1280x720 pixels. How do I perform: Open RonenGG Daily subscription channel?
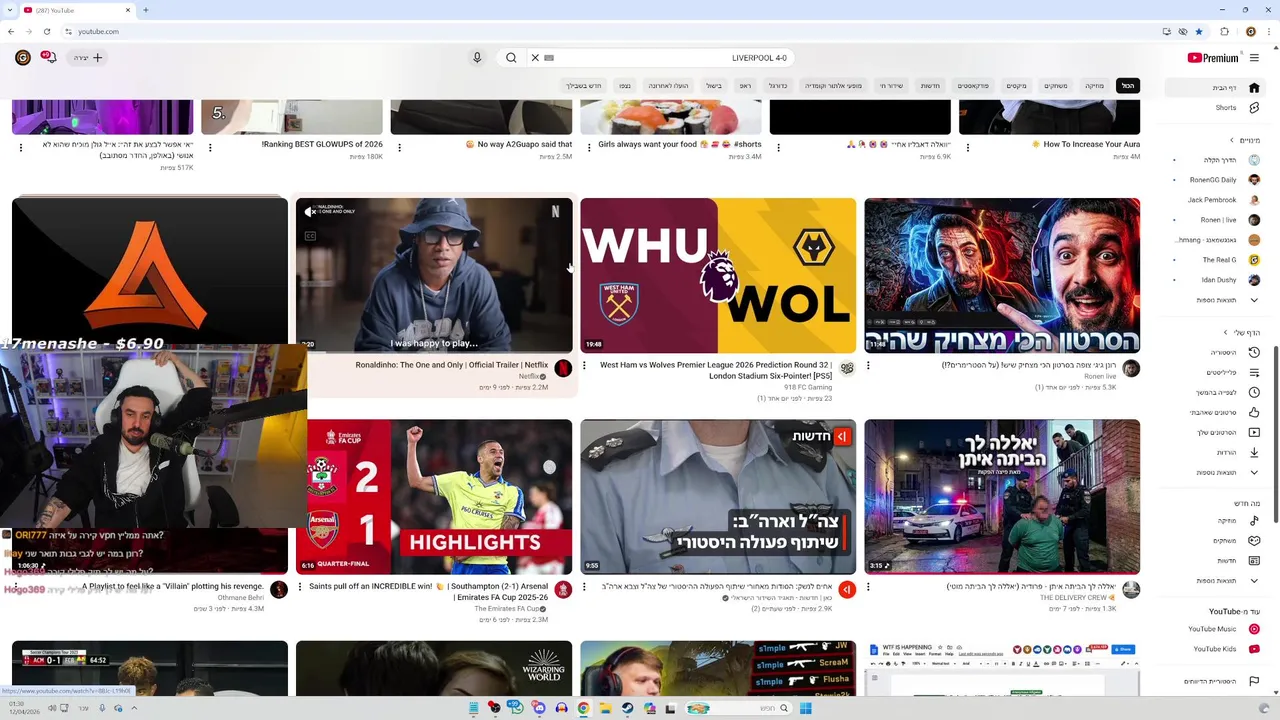1215,180
